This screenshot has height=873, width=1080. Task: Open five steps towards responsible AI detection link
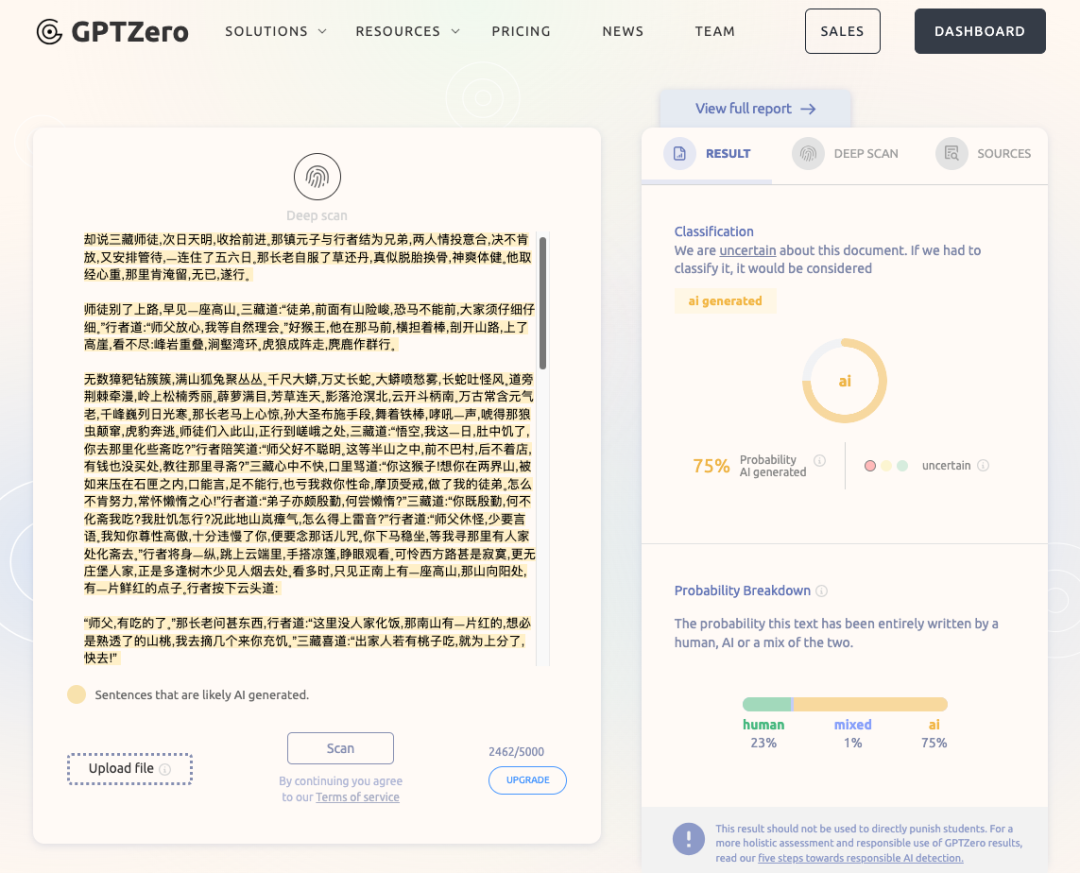pos(860,859)
